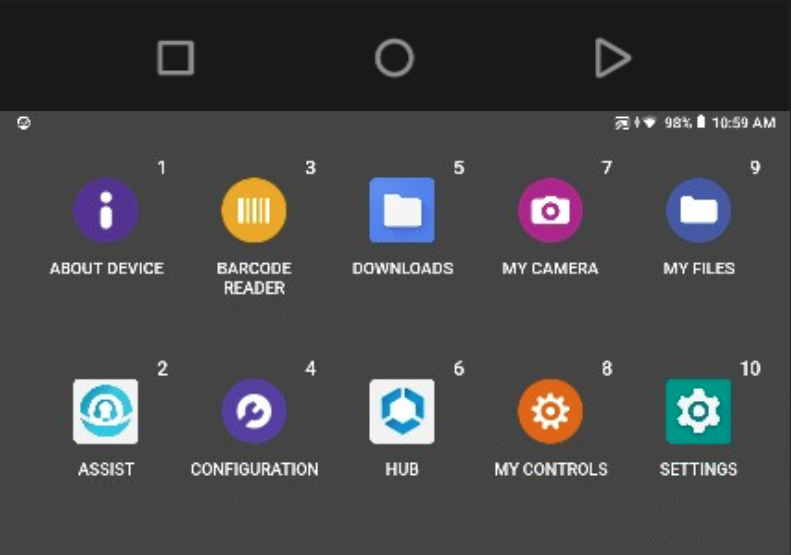
Task: Open the My Files app icon
Action: (698, 210)
